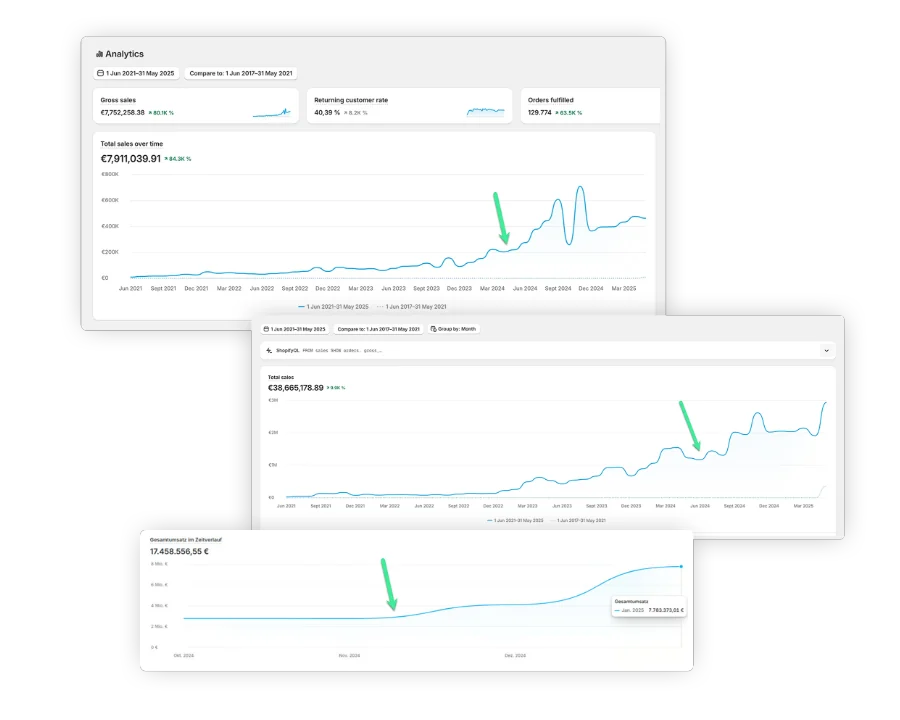
Task: Click the 9.6K % change in middle window
Action: pos(336,388)
